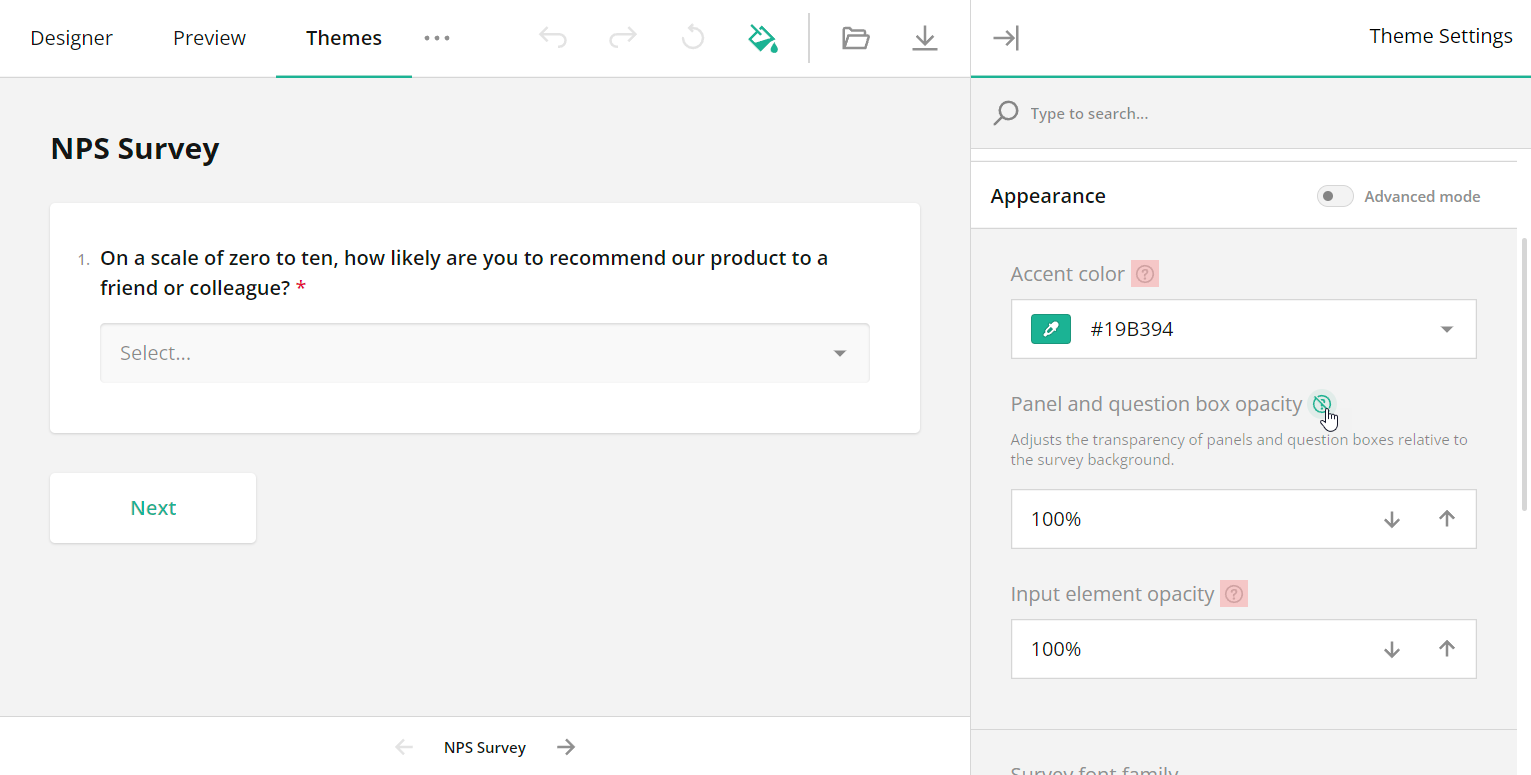The height and width of the screenshot is (775, 1531).
Task: Expand the Select... dropdown in question
Action: 839,353
